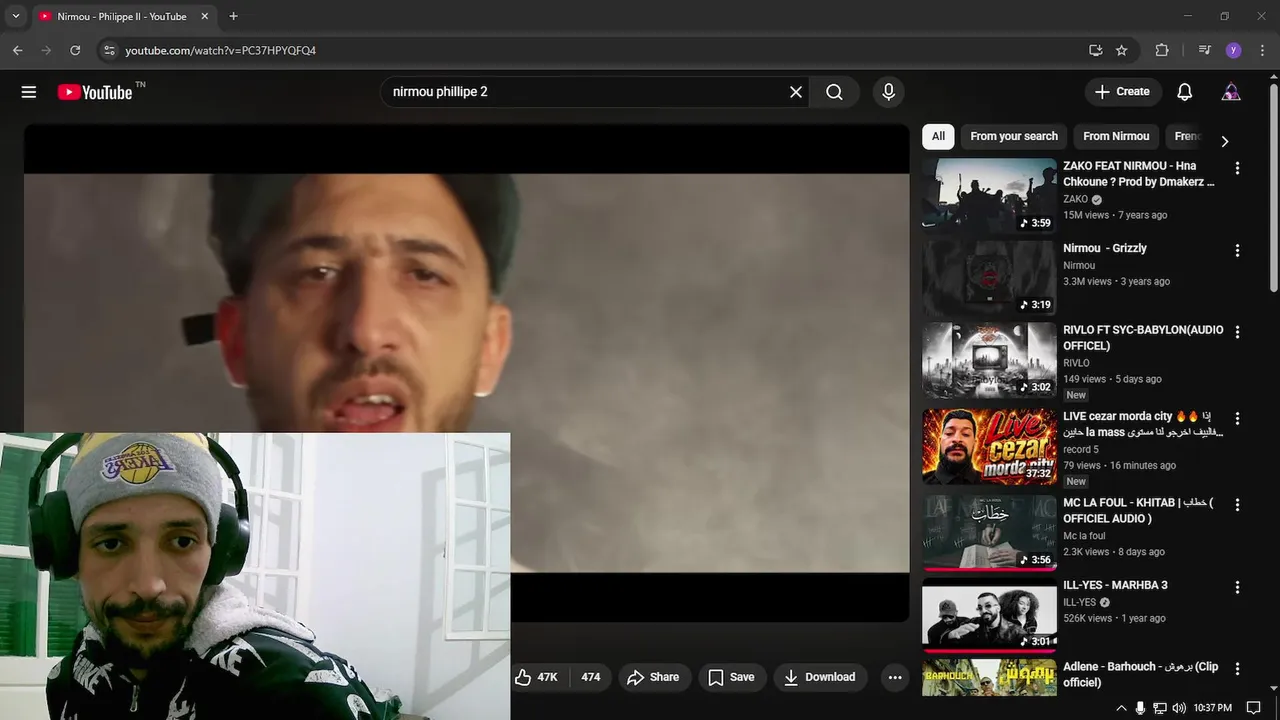Screen dimensions: 1280x720
Task: Open the record 5 channel name
Action: (x=1081, y=449)
